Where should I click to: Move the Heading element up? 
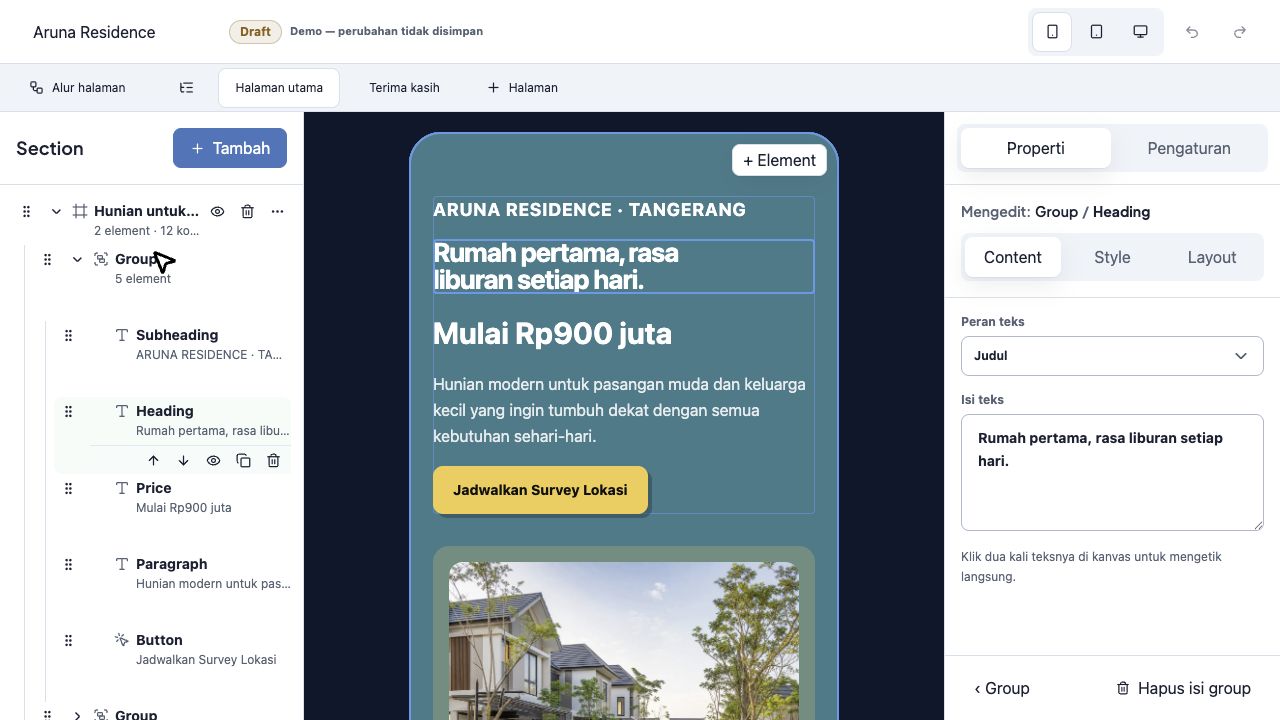tap(153, 461)
